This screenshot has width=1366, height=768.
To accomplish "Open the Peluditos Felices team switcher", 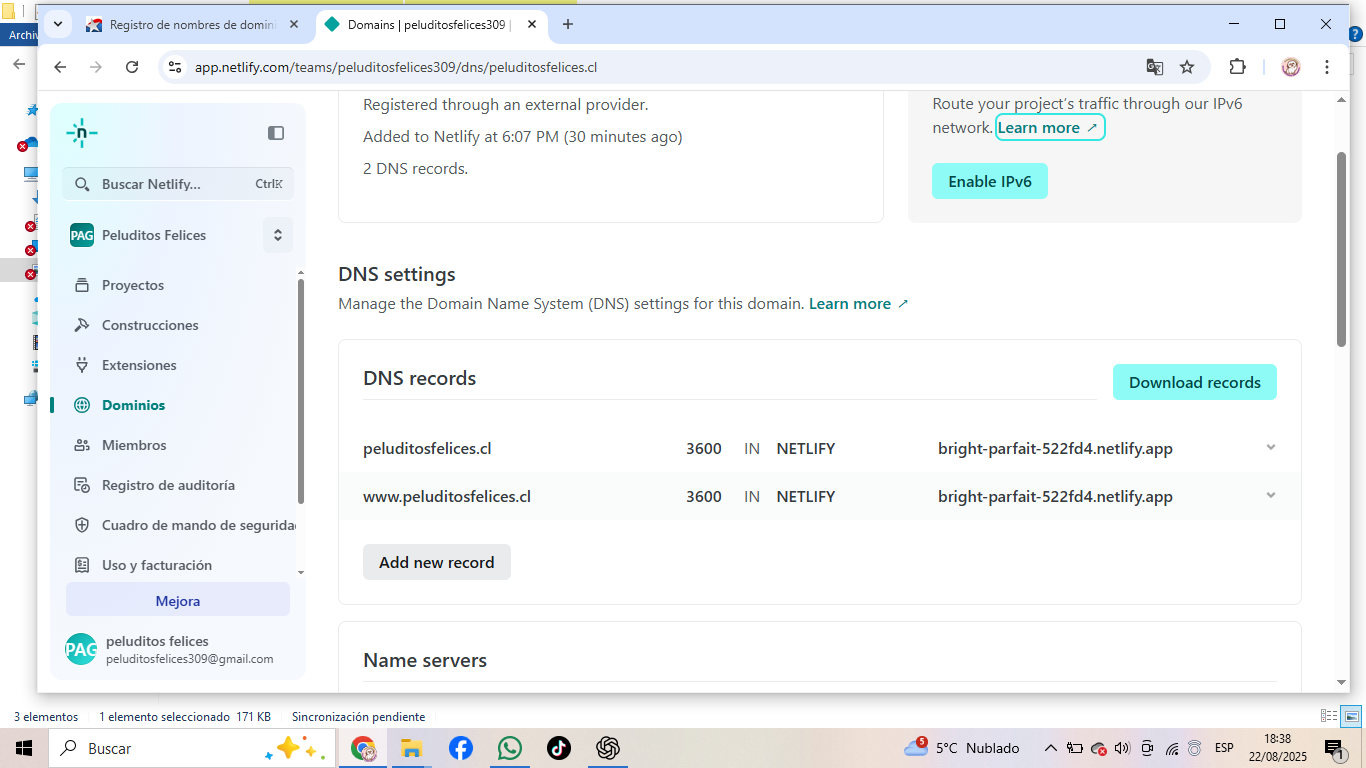I will click(x=278, y=235).
